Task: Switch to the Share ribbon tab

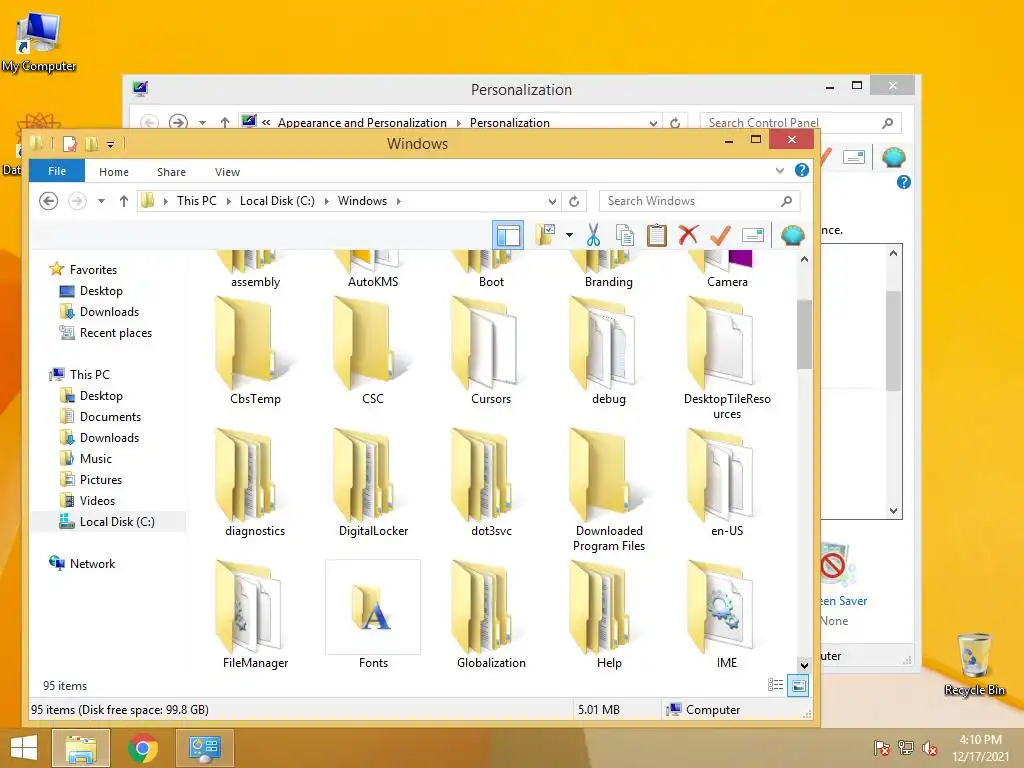Action: pyautogui.click(x=171, y=172)
